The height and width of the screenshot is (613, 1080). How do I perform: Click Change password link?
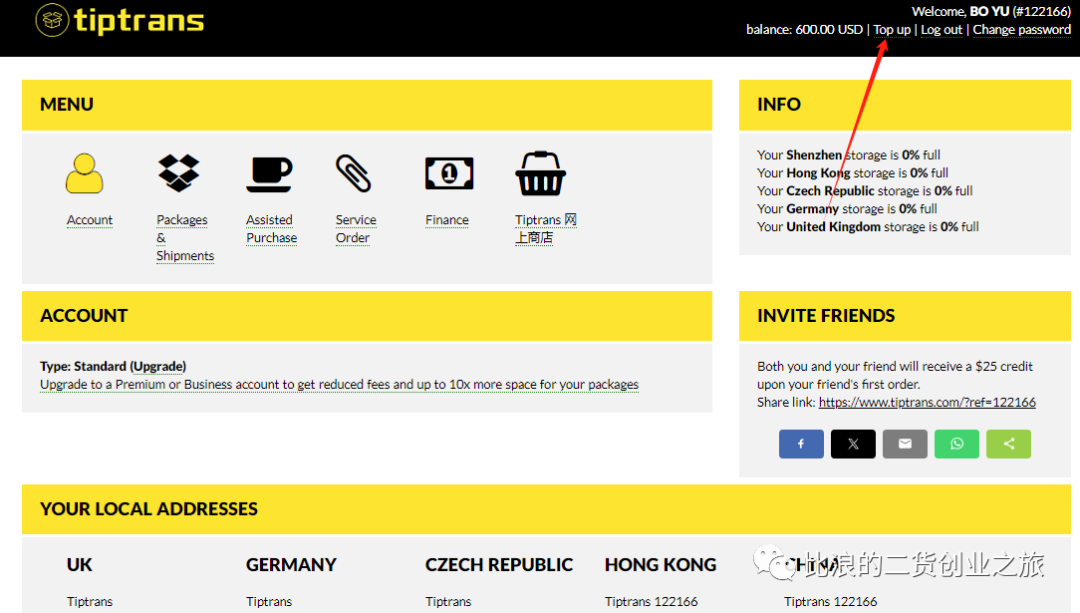point(1021,30)
